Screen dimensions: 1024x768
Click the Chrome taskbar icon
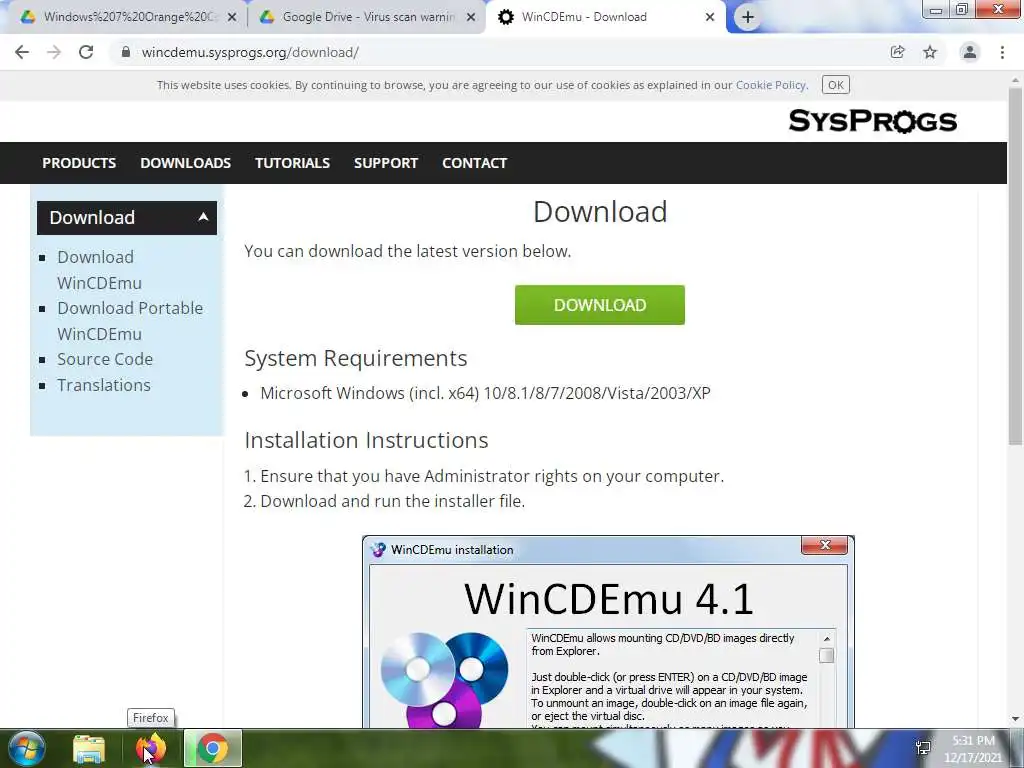pyautogui.click(x=213, y=749)
